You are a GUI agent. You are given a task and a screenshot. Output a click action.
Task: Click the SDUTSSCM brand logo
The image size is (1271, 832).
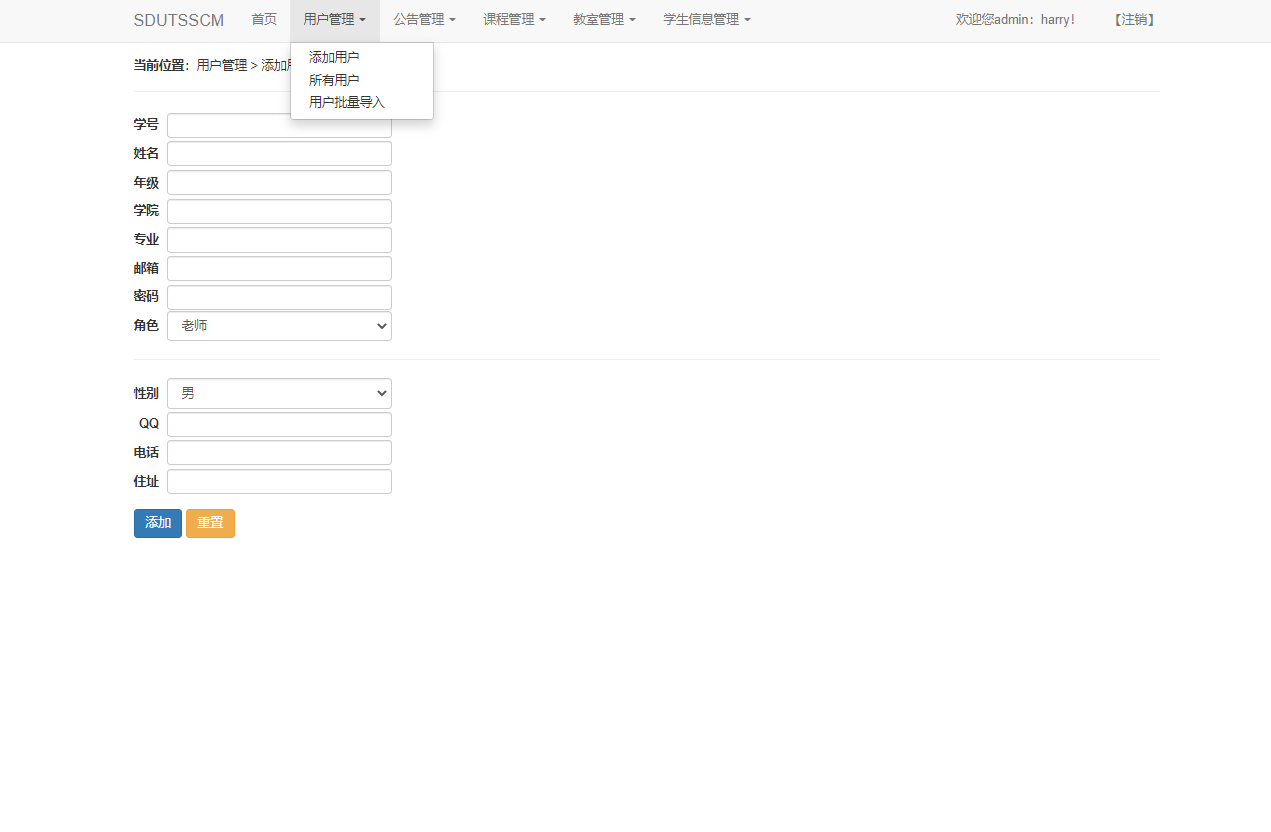(x=178, y=20)
